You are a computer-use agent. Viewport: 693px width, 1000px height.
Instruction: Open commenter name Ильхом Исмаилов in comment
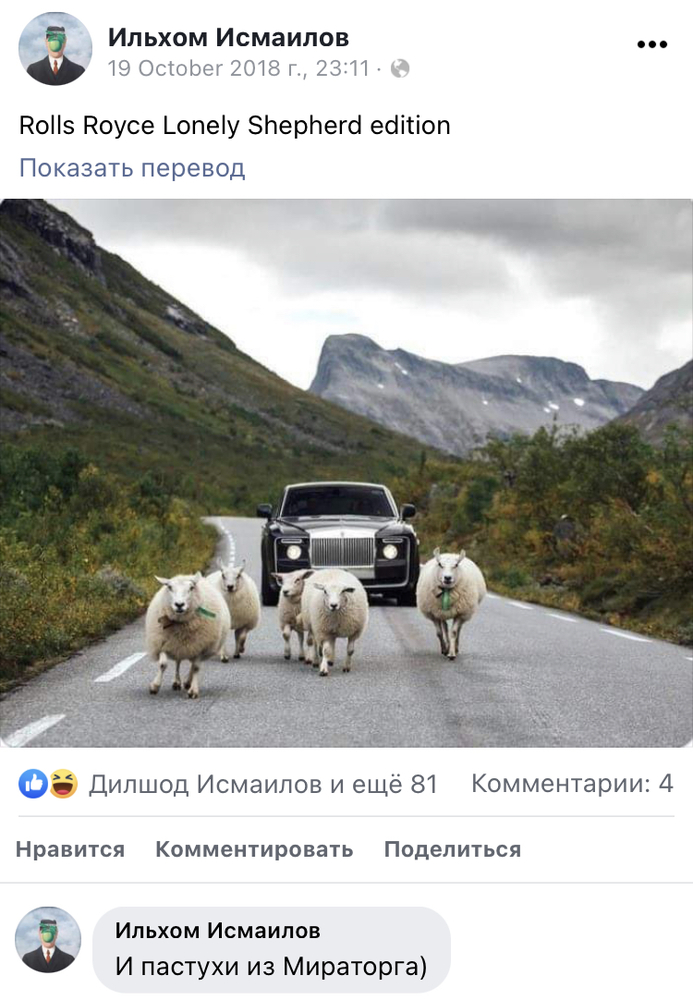pyautogui.click(x=217, y=930)
